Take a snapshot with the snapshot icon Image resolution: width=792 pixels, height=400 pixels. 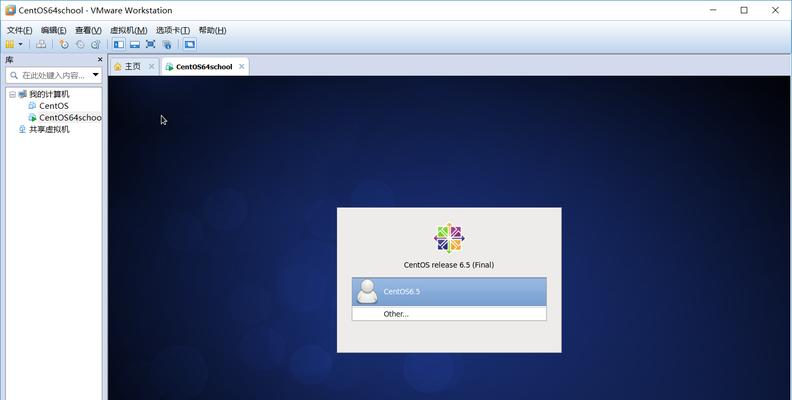64,44
